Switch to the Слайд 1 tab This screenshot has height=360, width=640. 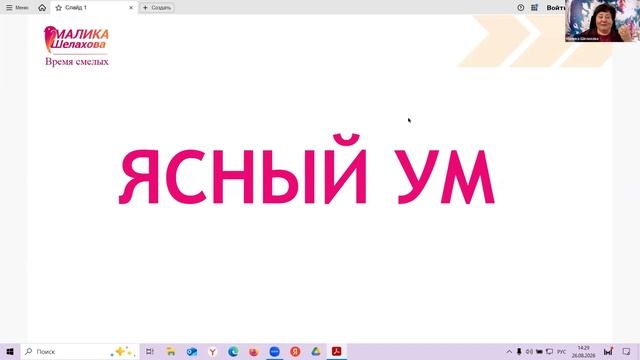coord(94,8)
